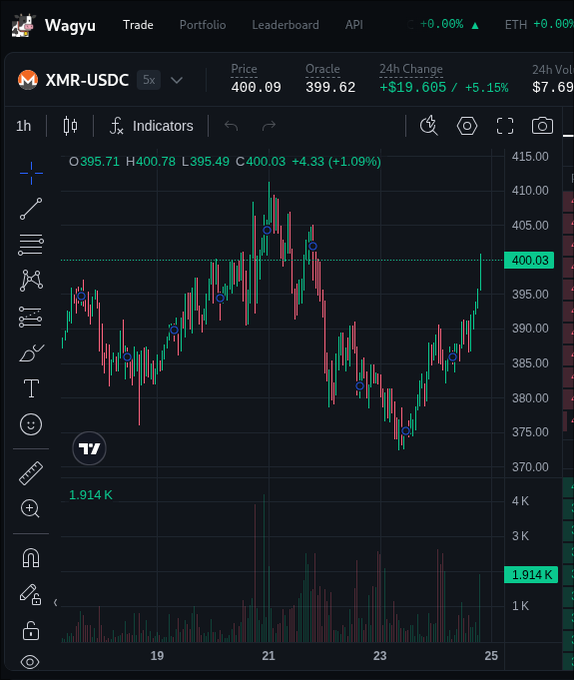The image size is (574, 680).
Task: Toggle lock all drawings
Action: click(x=31, y=630)
